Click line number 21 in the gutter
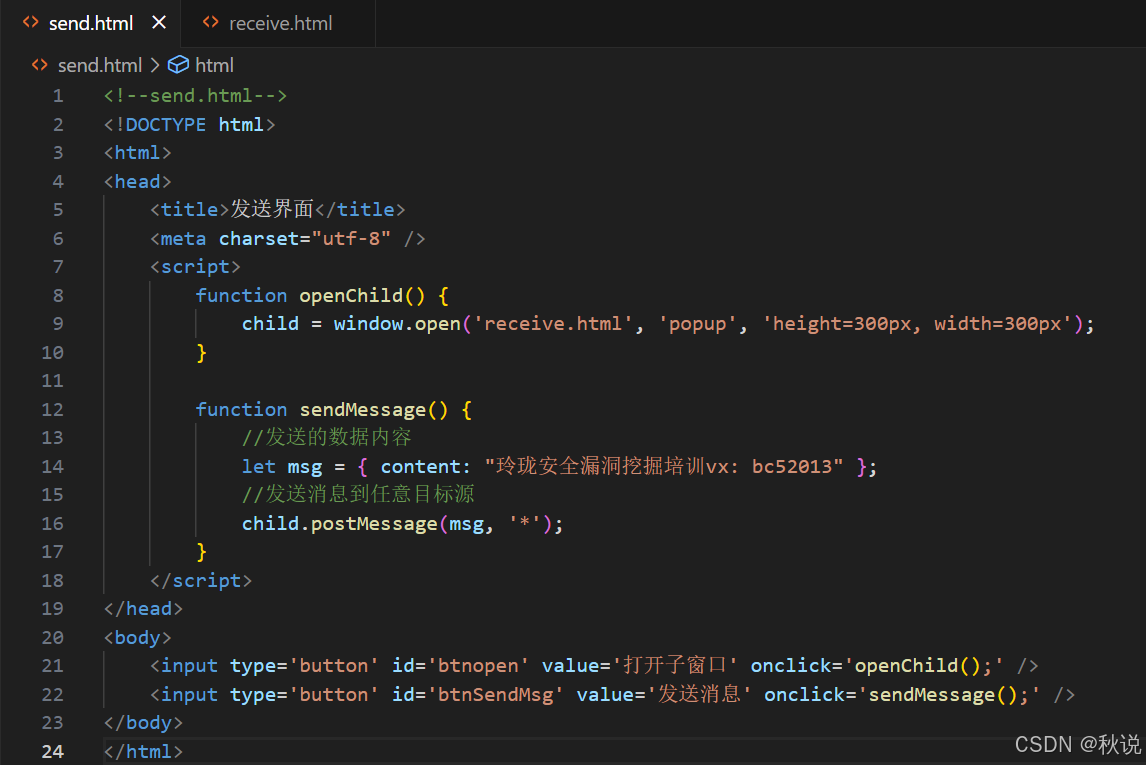This screenshot has width=1146, height=765. [x=52, y=665]
